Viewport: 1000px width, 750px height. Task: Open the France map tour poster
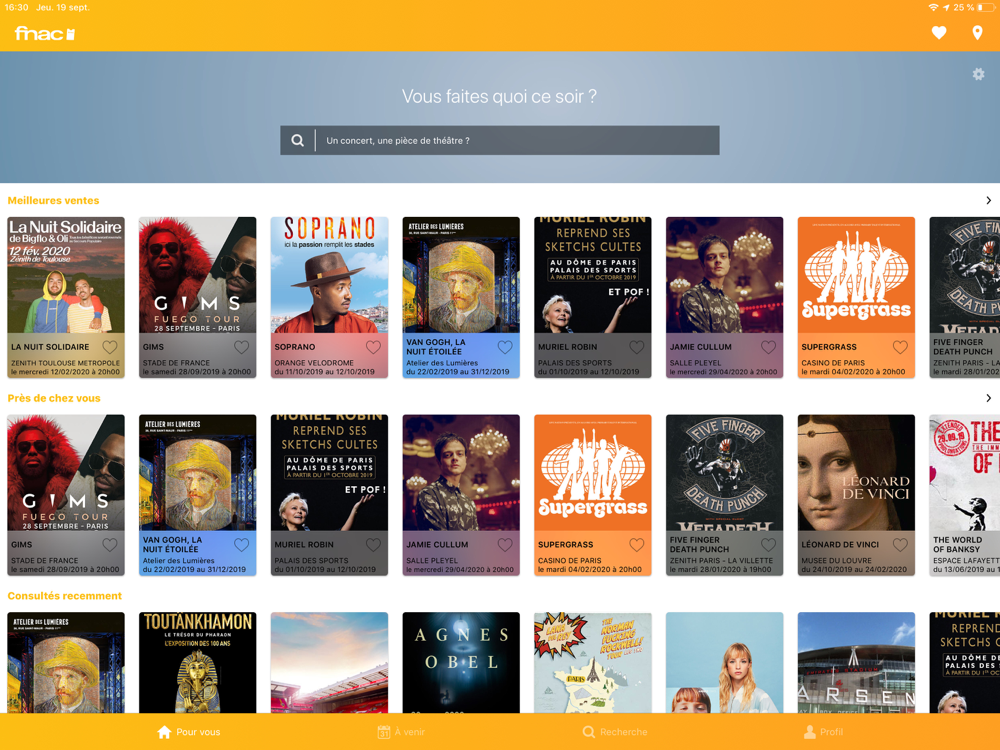coord(593,663)
